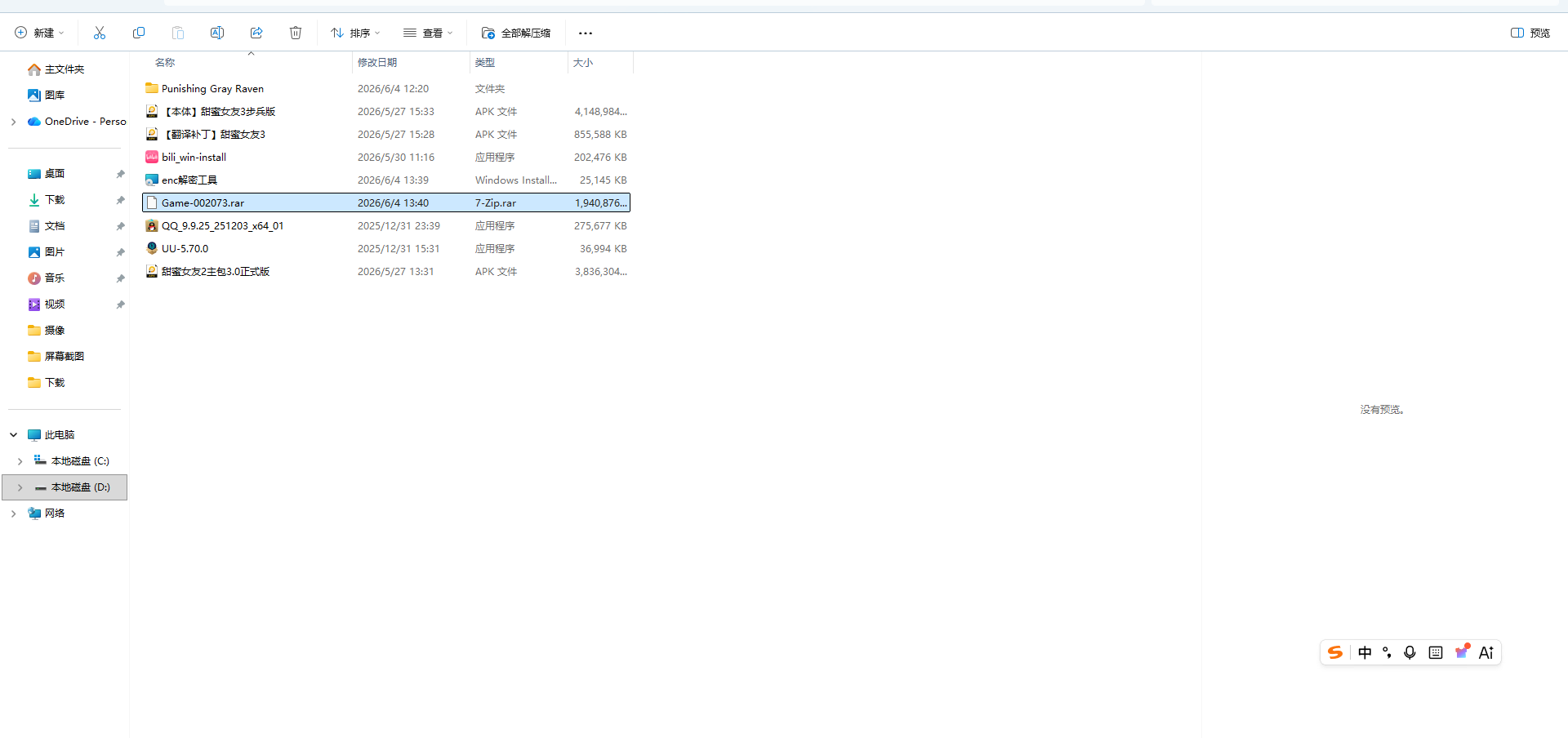Select the file name 'bili_win-install'

194,157
